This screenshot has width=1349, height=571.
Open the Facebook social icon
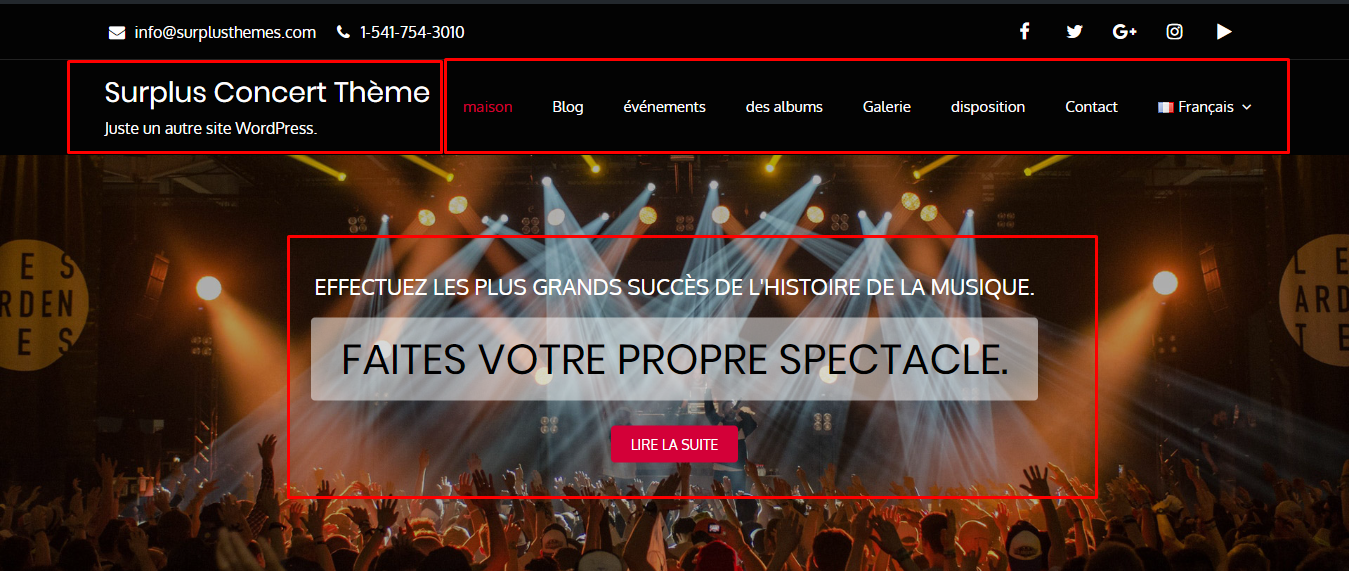[x=1024, y=31]
